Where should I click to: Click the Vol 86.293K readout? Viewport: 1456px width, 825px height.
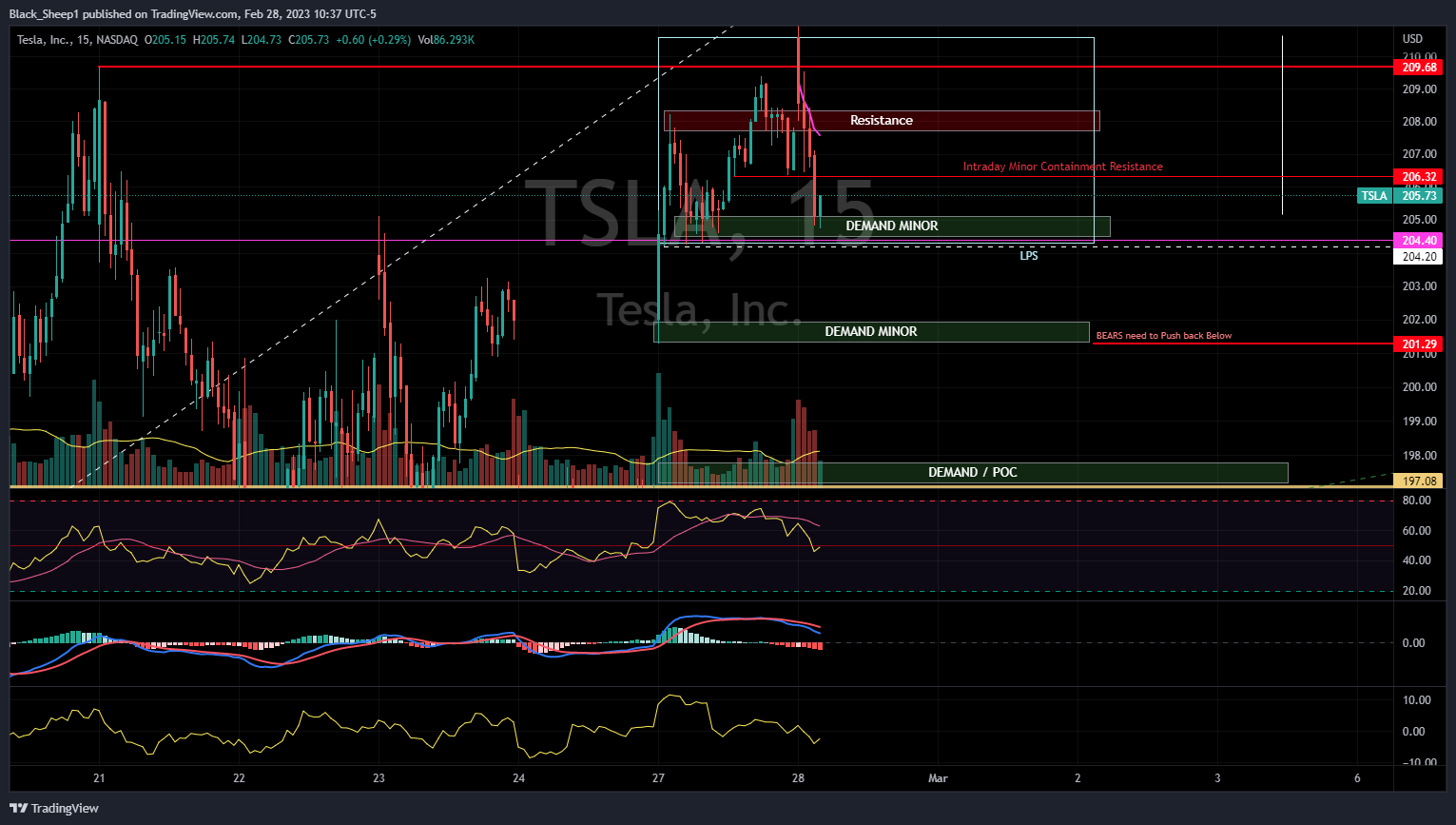tap(446, 40)
